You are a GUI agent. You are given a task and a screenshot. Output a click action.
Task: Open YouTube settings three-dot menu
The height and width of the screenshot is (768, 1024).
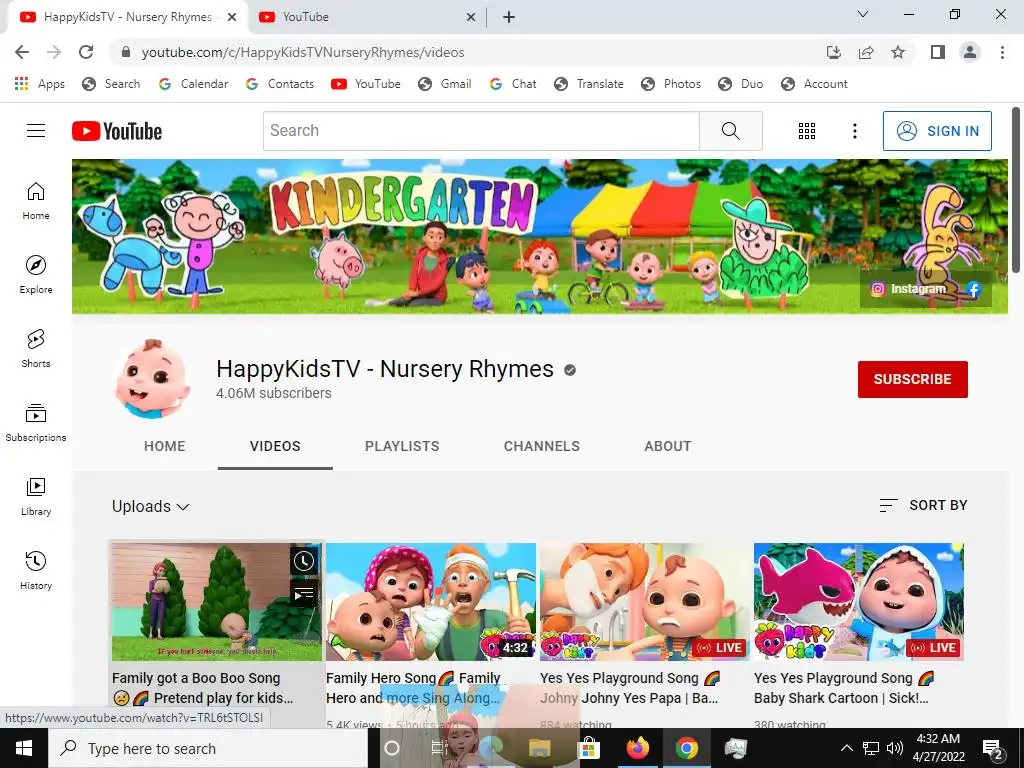click(x=854, y=131)
